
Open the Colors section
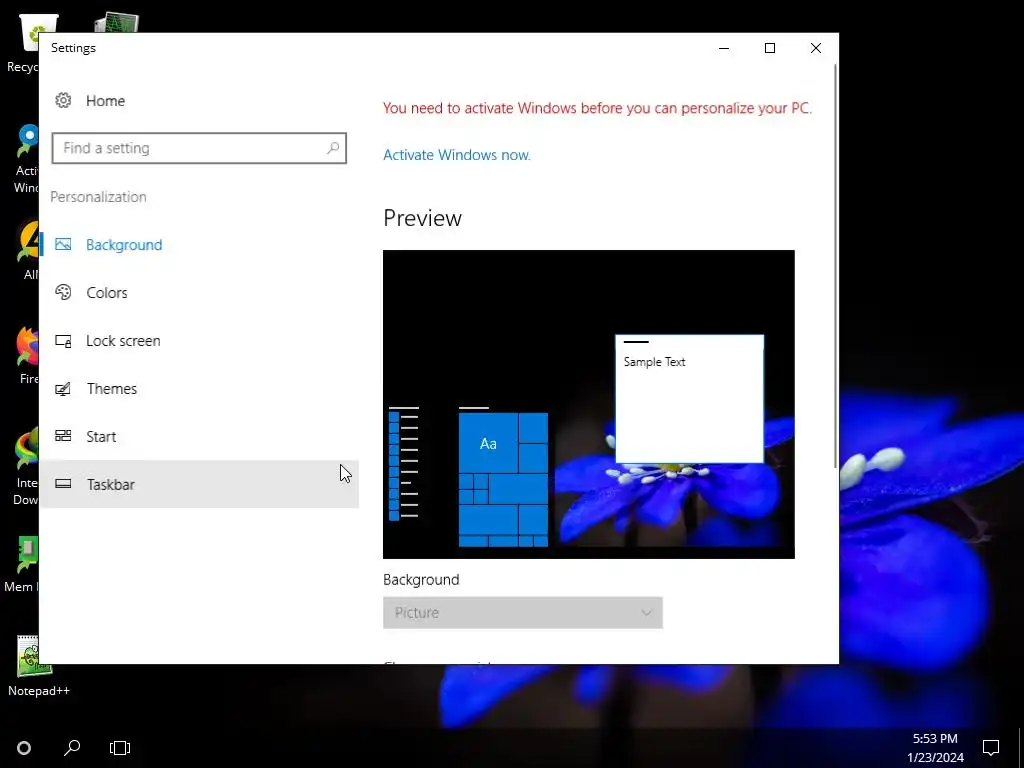199,293
